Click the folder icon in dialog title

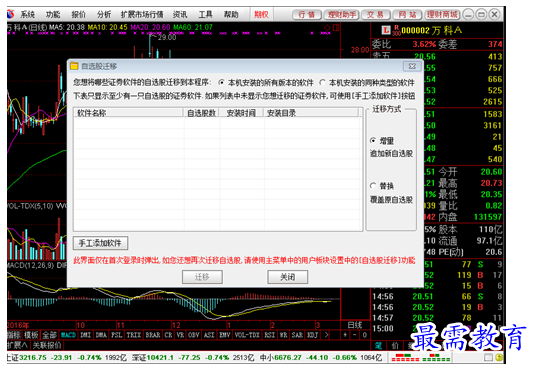[74, 66]
